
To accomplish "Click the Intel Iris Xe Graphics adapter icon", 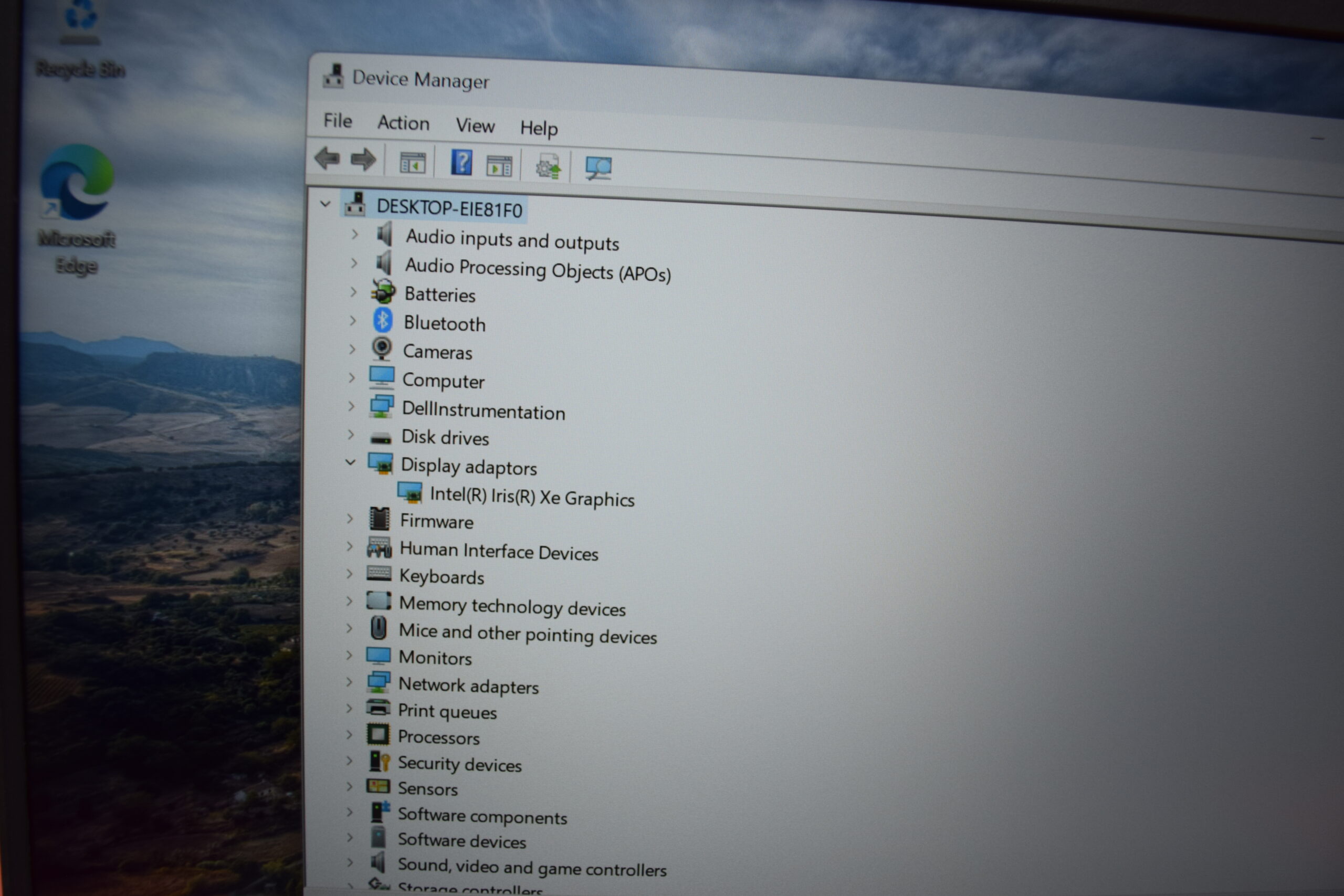I will [409, 492].
